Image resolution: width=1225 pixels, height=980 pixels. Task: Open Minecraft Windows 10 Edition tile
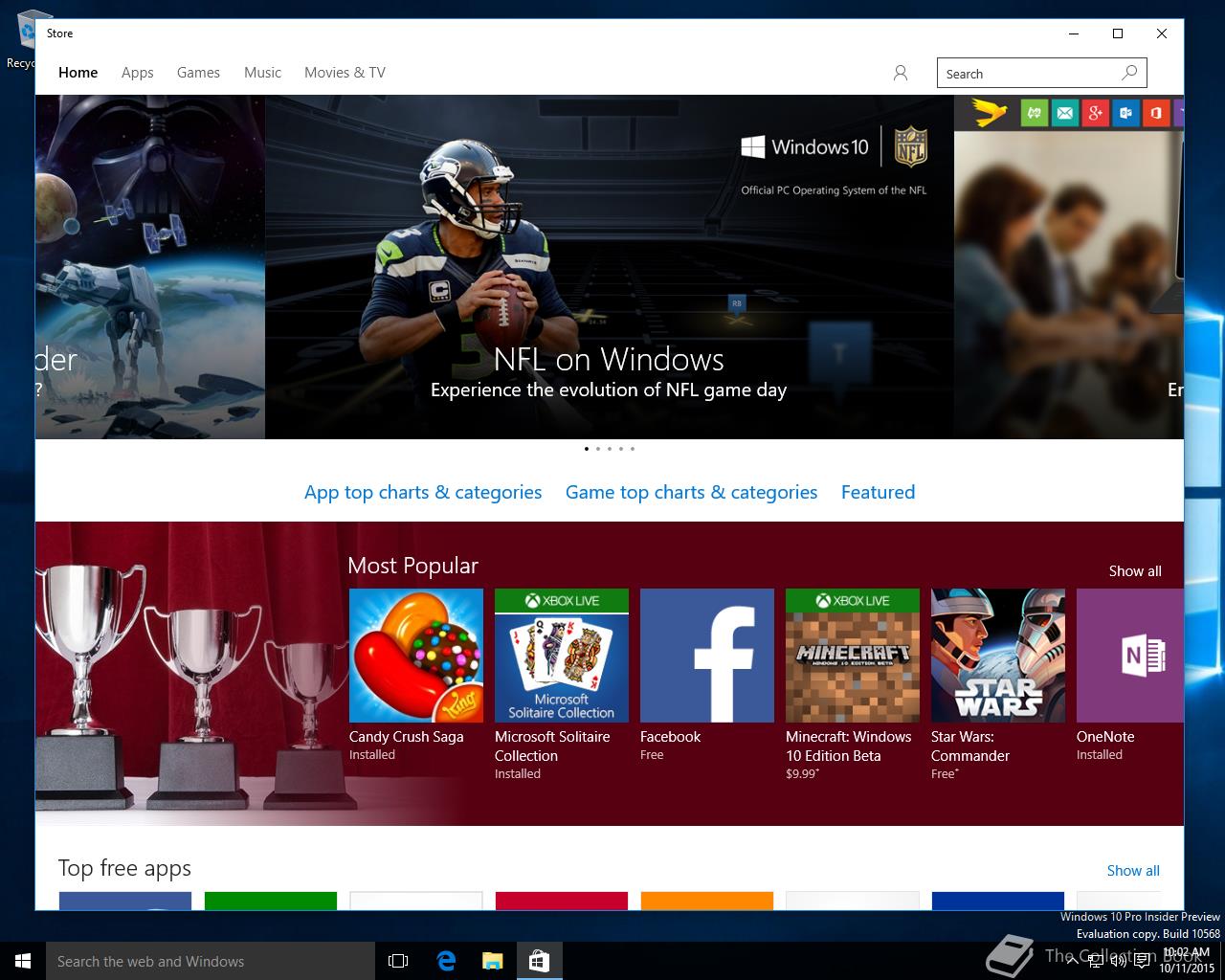click(x=853, y=656)
